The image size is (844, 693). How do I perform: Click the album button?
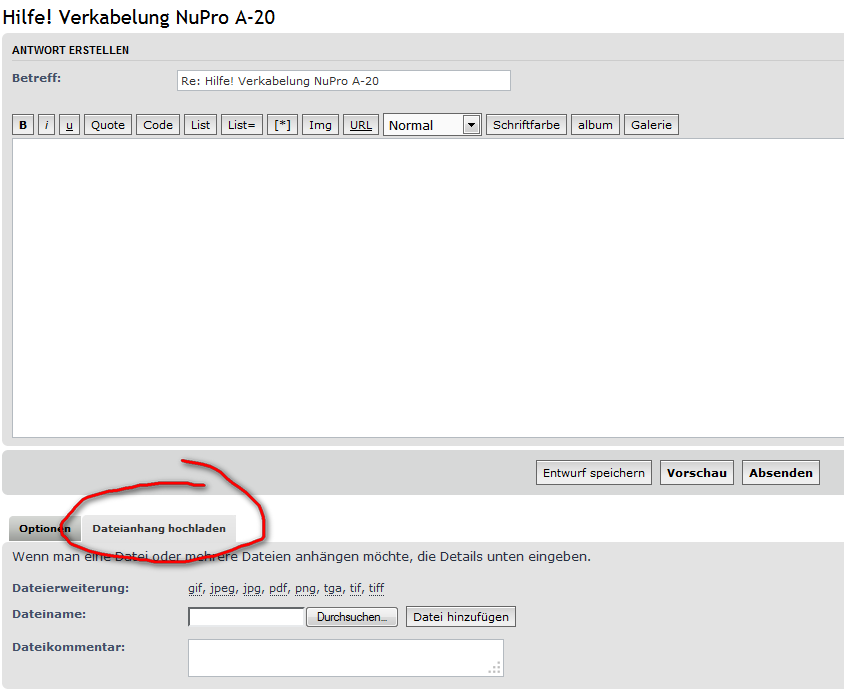595,125
